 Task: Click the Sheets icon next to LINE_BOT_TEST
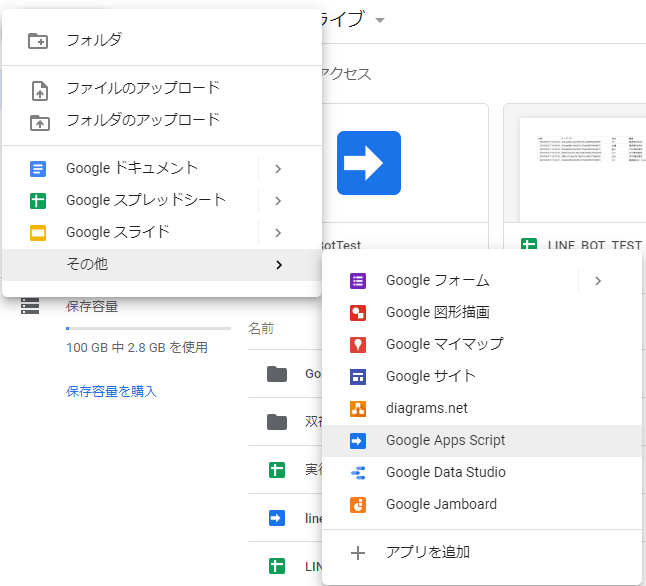tap(529, 244)
